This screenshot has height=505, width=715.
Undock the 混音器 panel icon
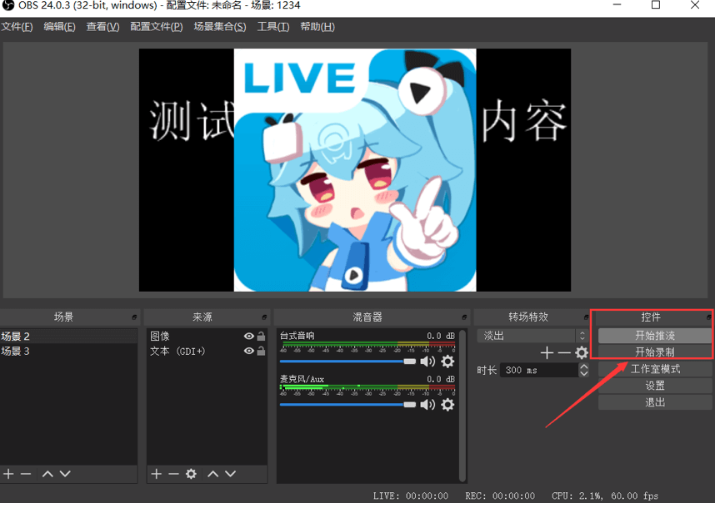(464, 317)
